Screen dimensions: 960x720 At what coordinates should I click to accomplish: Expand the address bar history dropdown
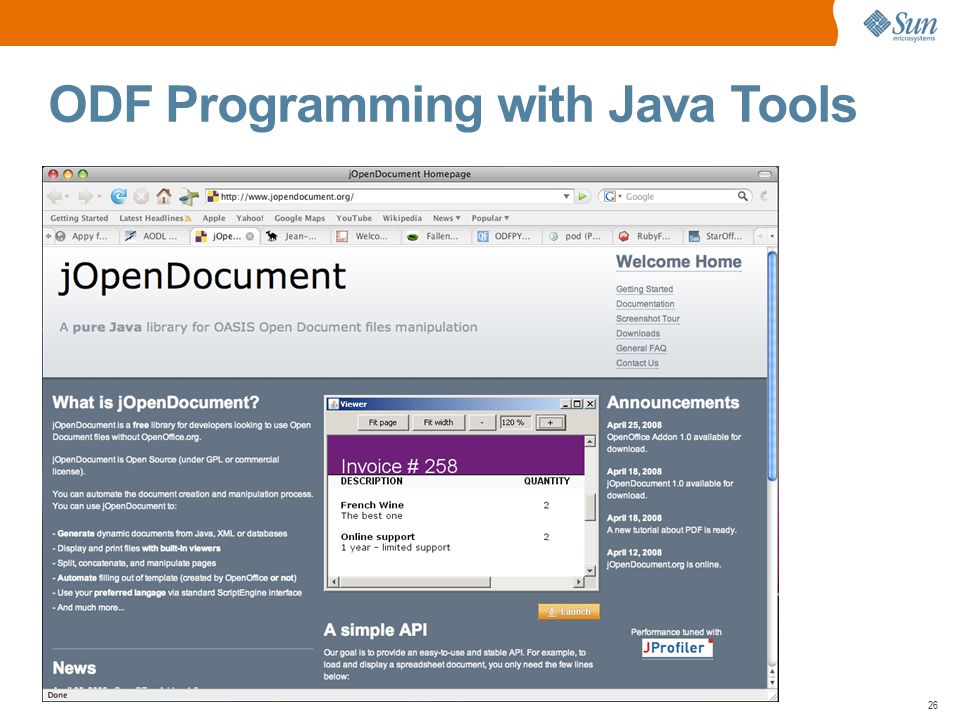(566, 197)
